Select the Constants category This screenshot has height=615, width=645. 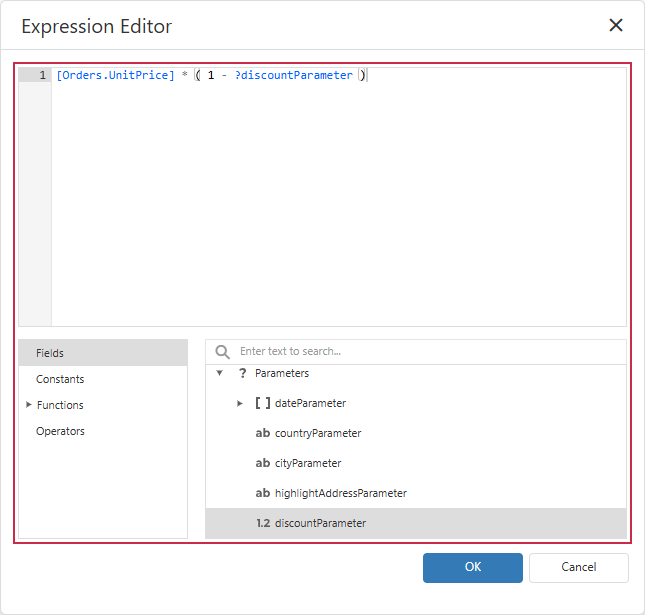[103, 379]
